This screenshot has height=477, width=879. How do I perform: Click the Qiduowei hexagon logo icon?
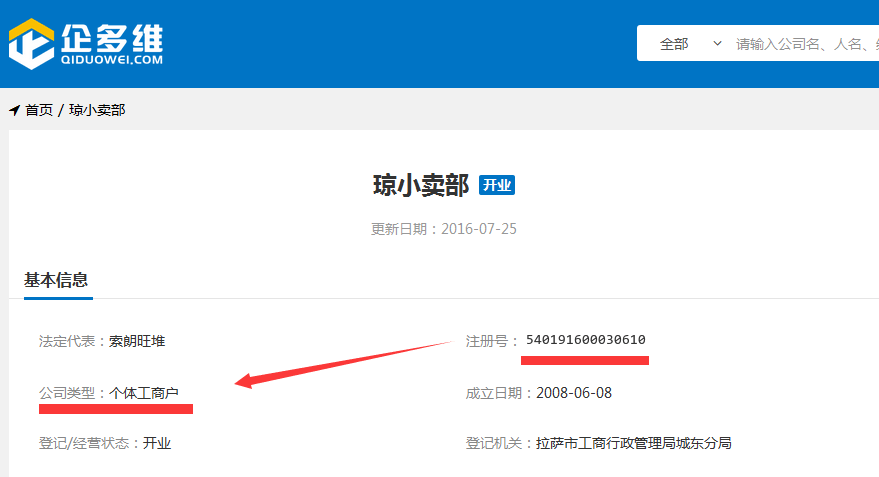[x=31, y=44]
